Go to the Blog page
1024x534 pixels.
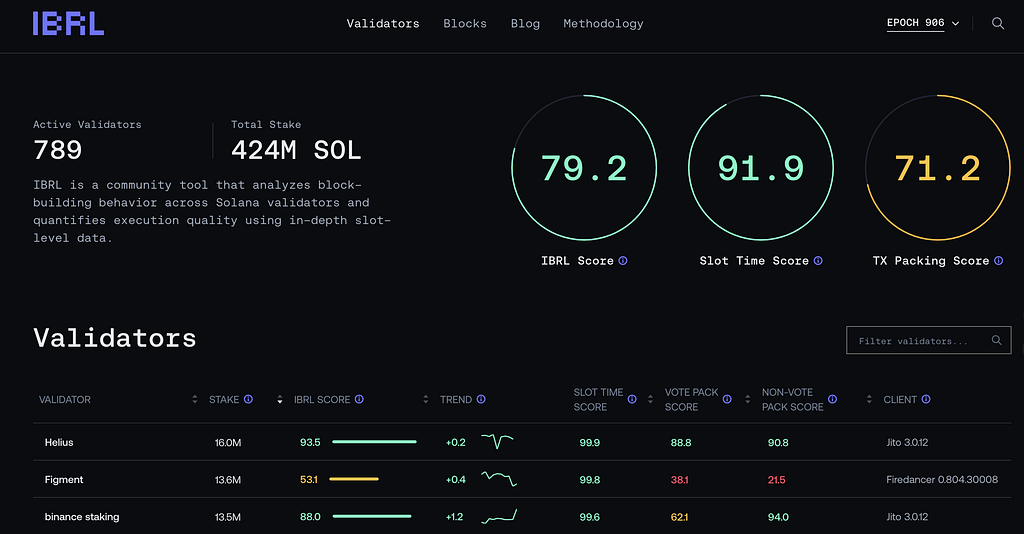525,24
